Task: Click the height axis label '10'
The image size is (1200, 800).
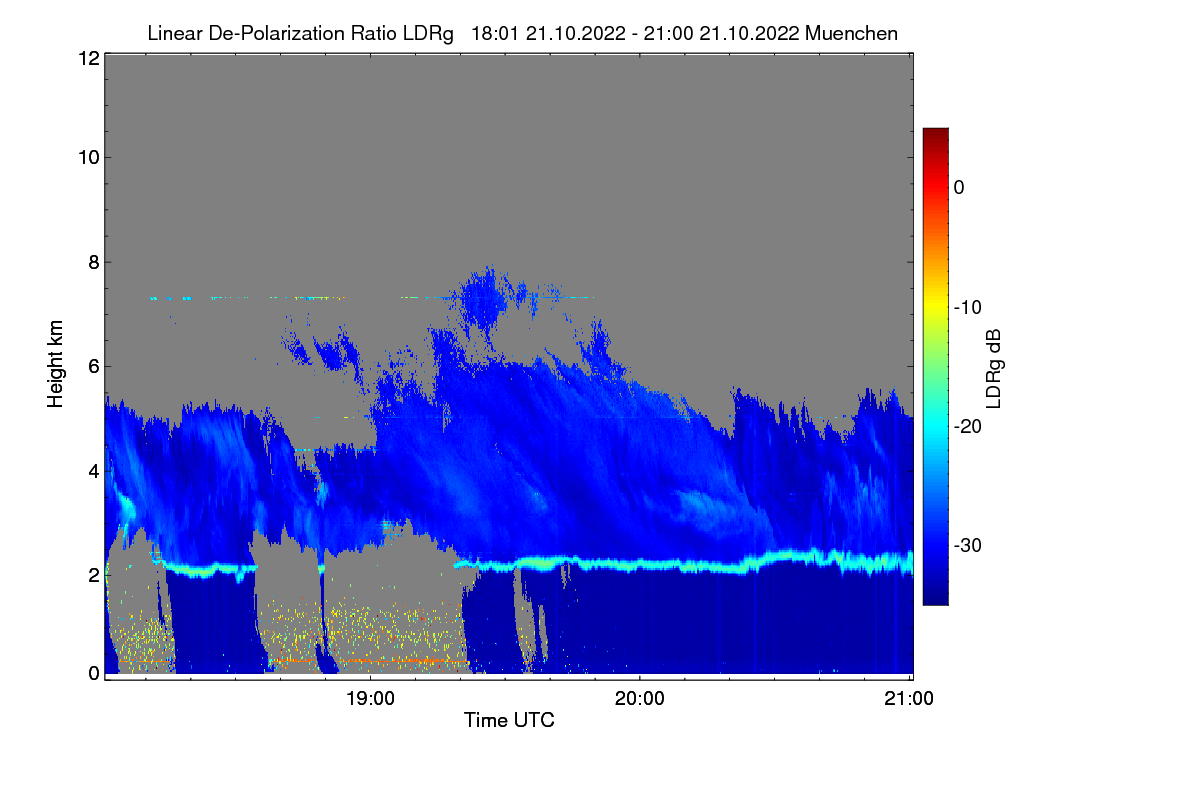Action: click(x=87, y=157)
